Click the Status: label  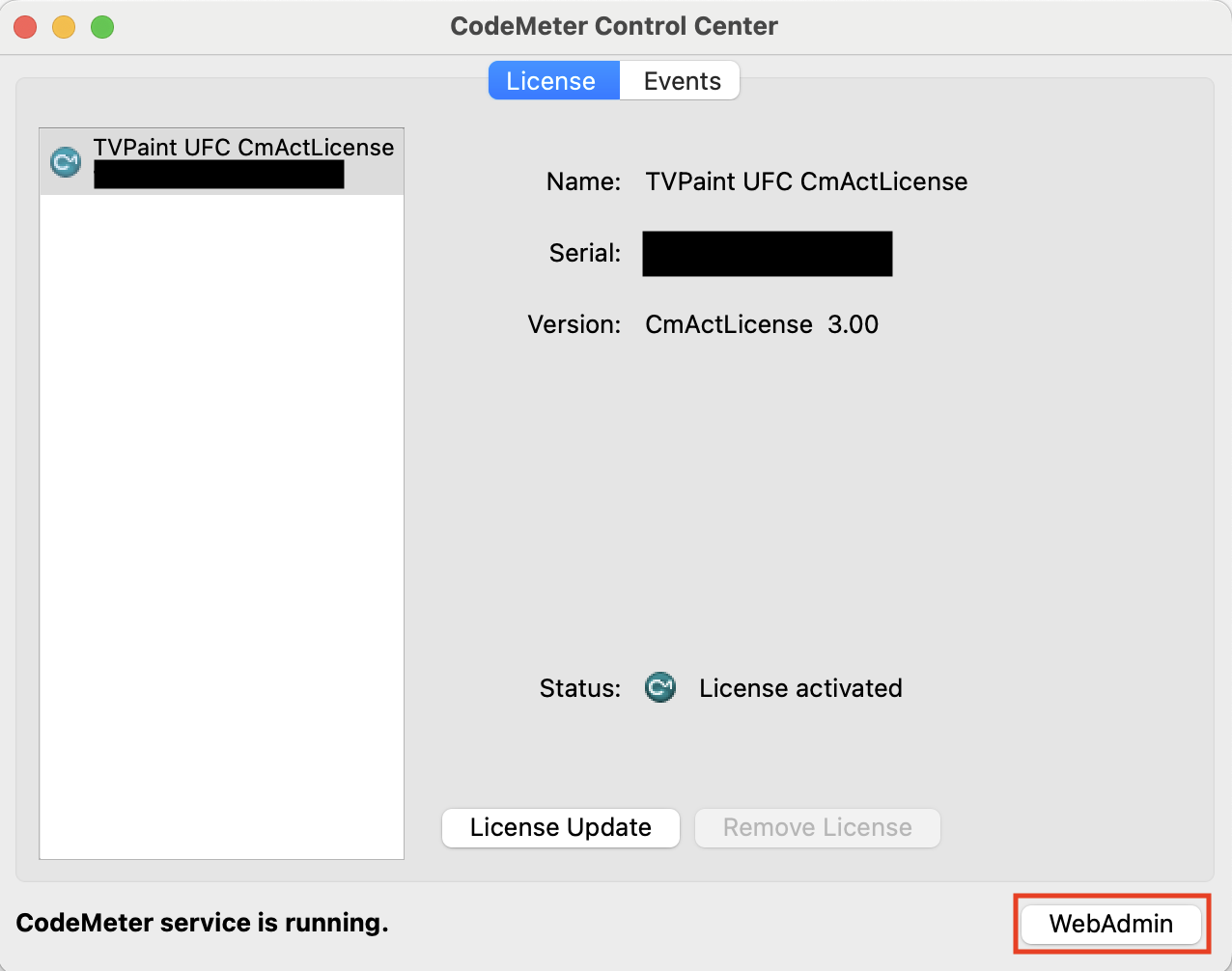[x=580, y=688]
